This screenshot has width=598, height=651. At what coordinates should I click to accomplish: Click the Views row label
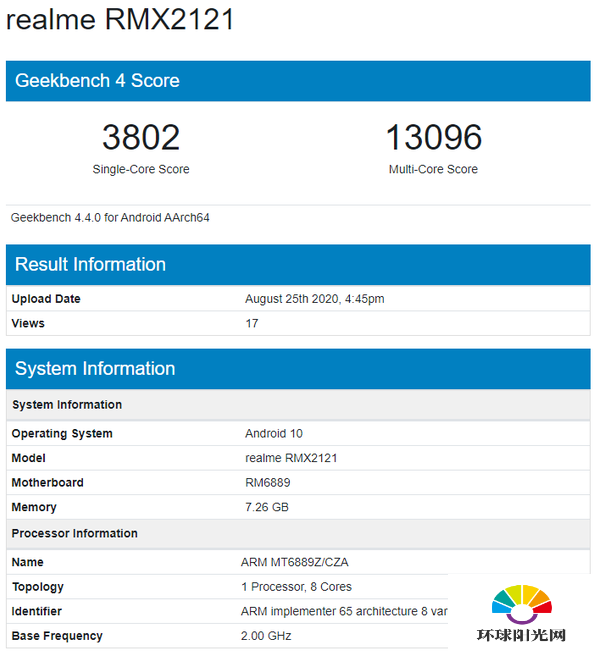(28, 323)
